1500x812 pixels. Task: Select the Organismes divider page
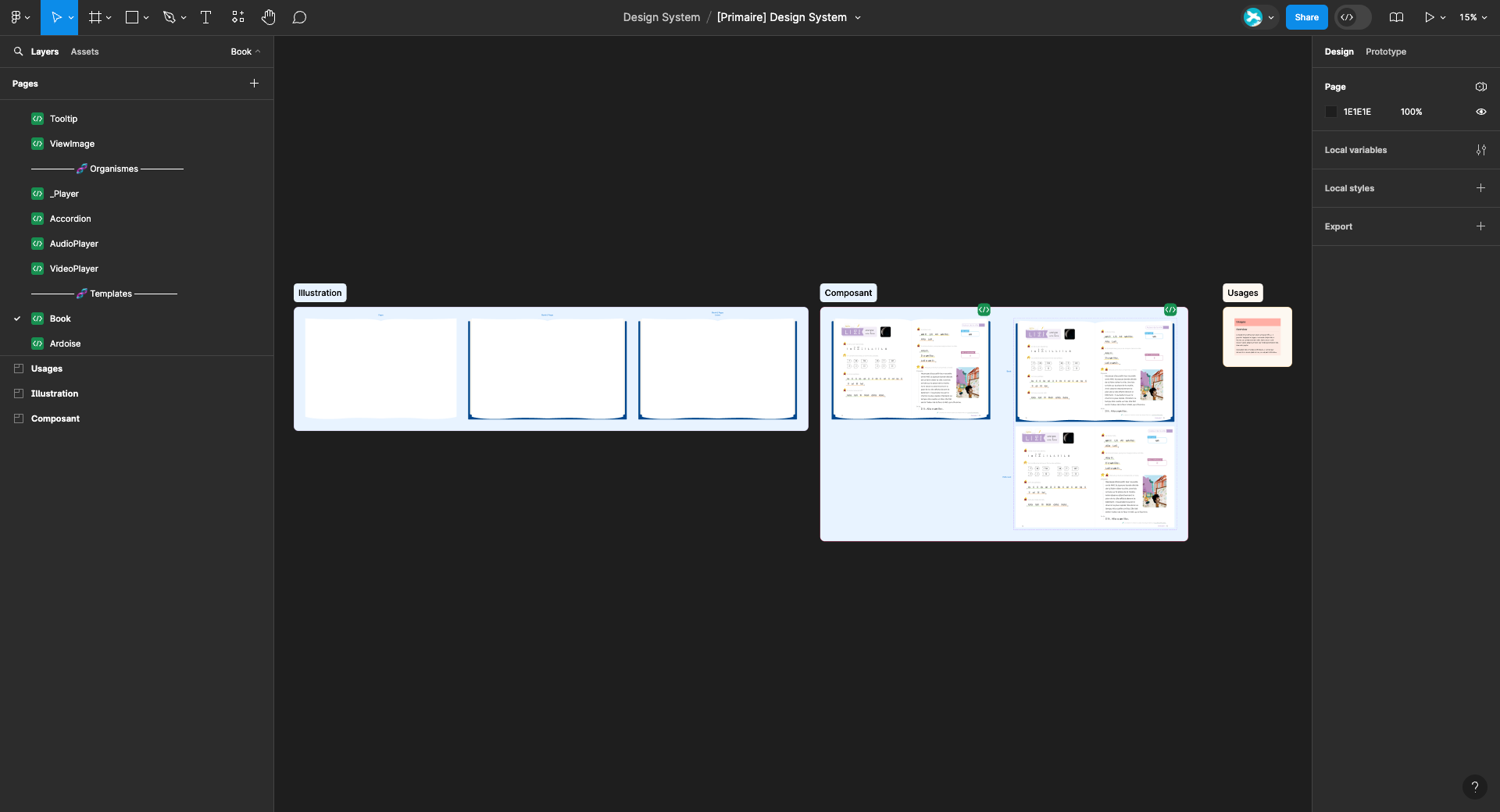(x=137, y=169)
